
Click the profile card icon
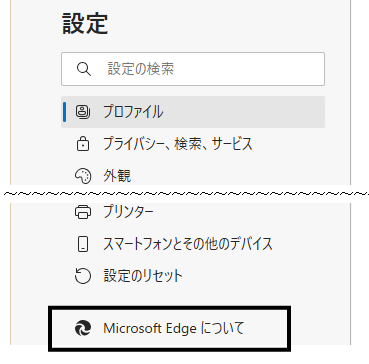tap(82, 112)
